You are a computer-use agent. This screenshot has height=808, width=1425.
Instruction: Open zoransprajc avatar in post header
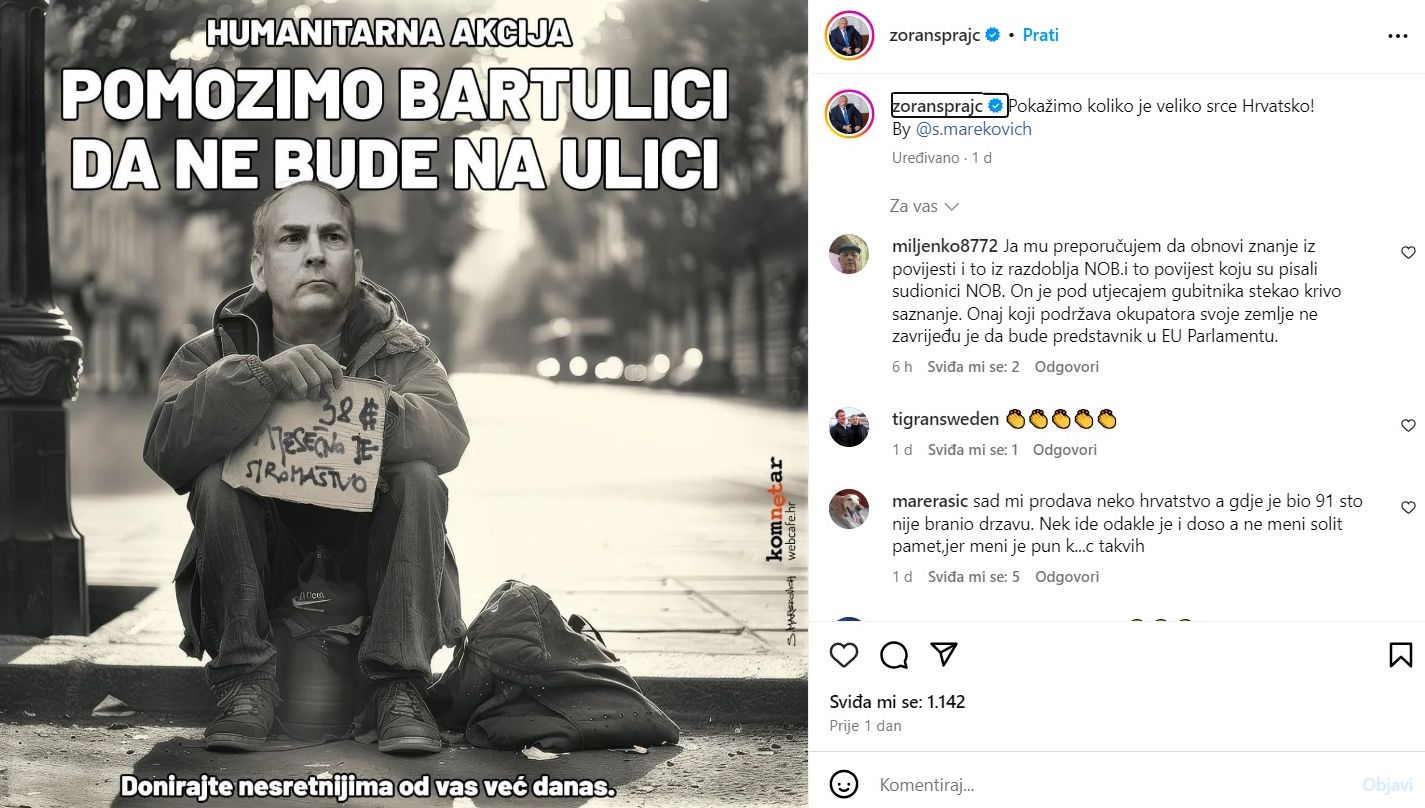click(x=849, y=36)
